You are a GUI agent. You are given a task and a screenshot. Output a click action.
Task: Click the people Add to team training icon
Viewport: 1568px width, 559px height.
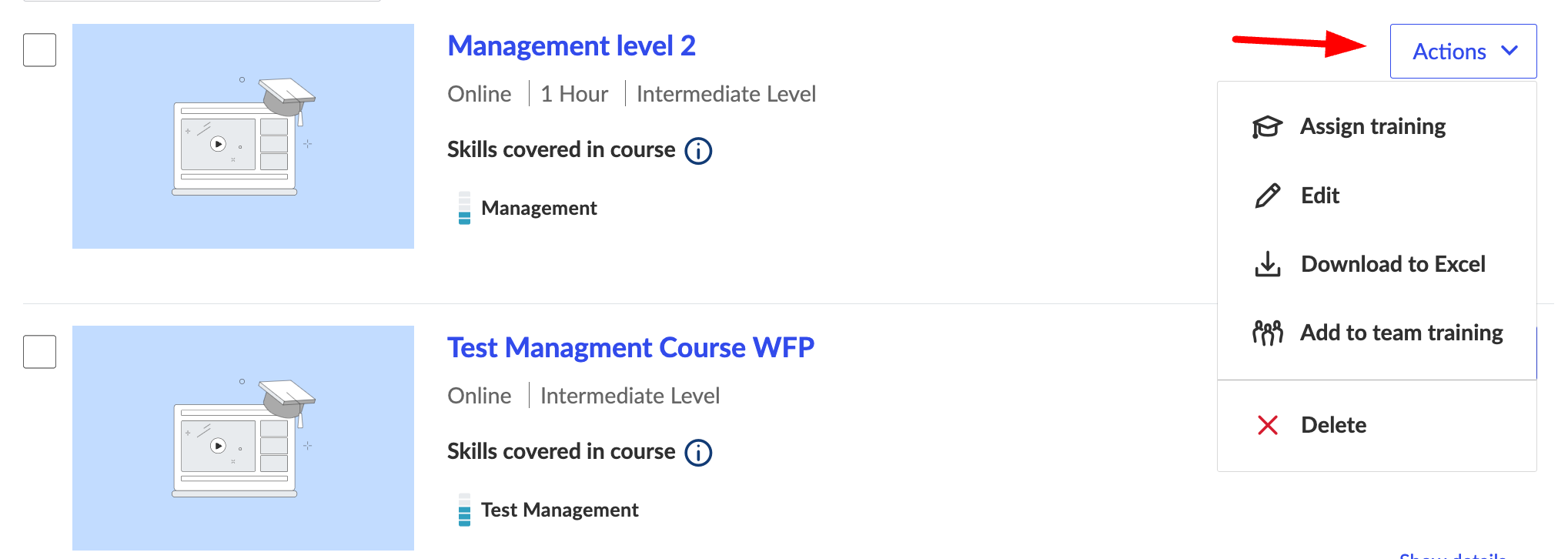(x=1267, y=333)
